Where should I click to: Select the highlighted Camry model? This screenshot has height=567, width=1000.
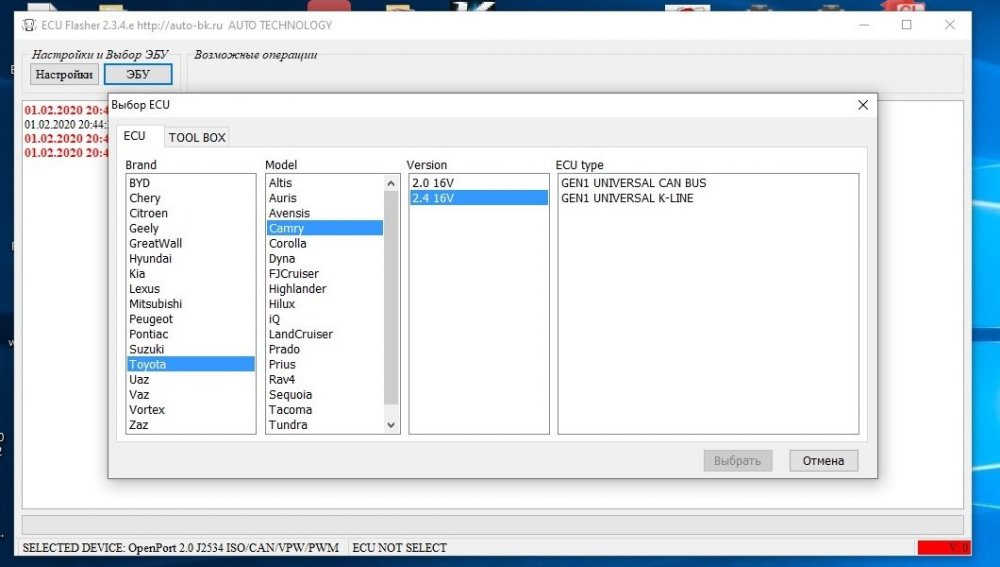tap(325, 228)
